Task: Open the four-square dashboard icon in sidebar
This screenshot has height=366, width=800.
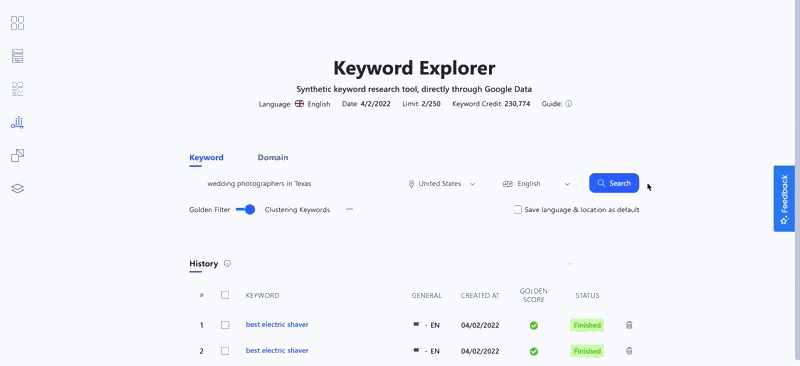Action: (x=17, y=23)
